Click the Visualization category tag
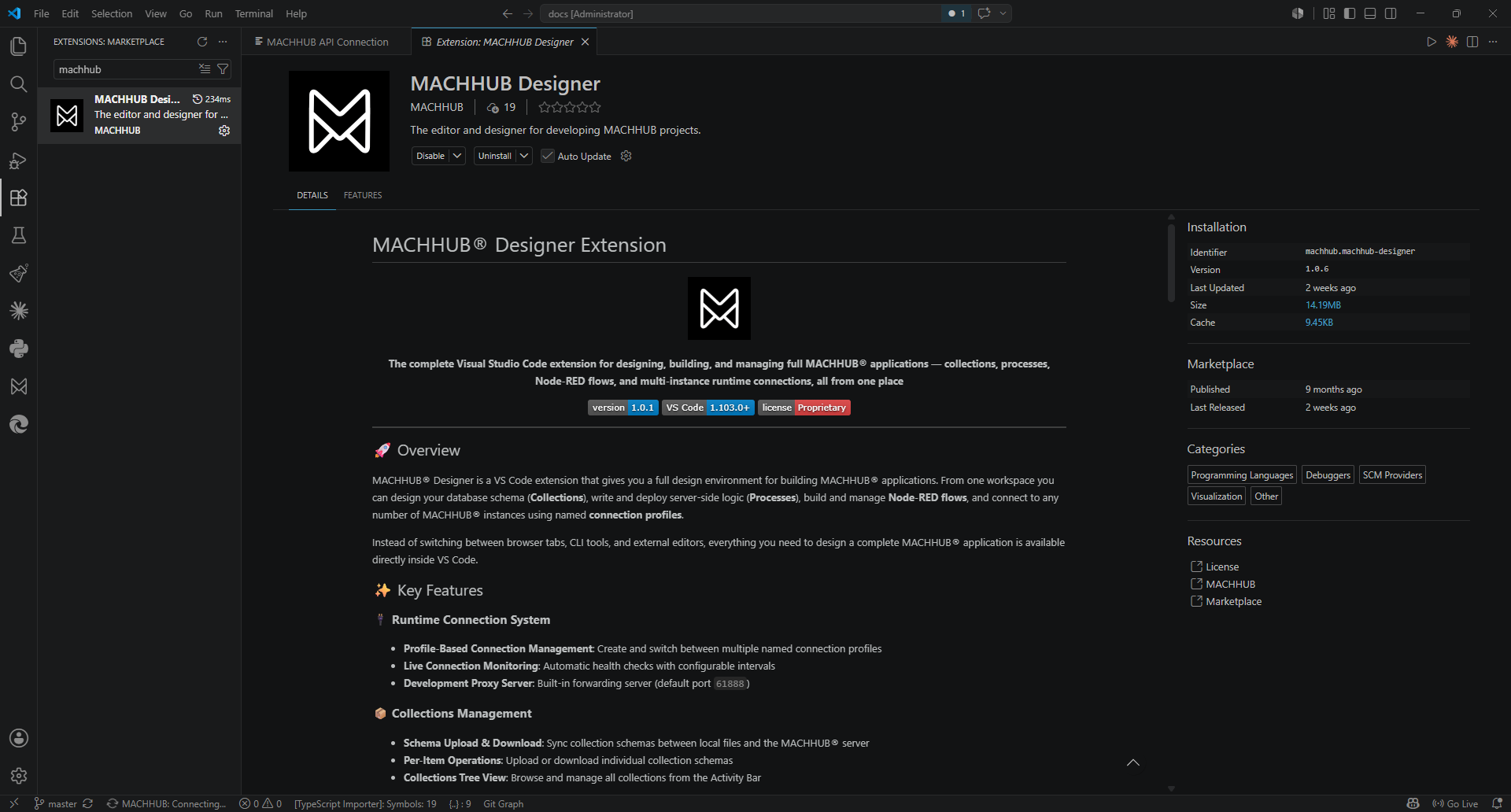This screenshot has height=812, width=1511. tap(1216, 496)
